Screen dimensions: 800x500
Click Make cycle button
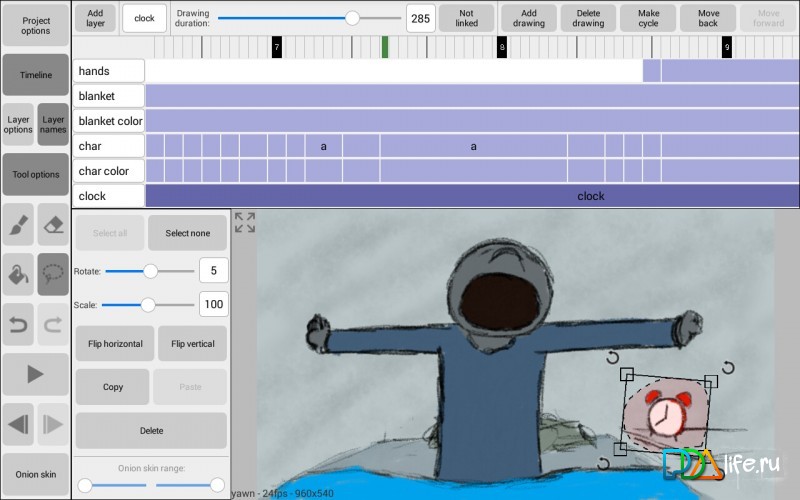click(648, 18)
